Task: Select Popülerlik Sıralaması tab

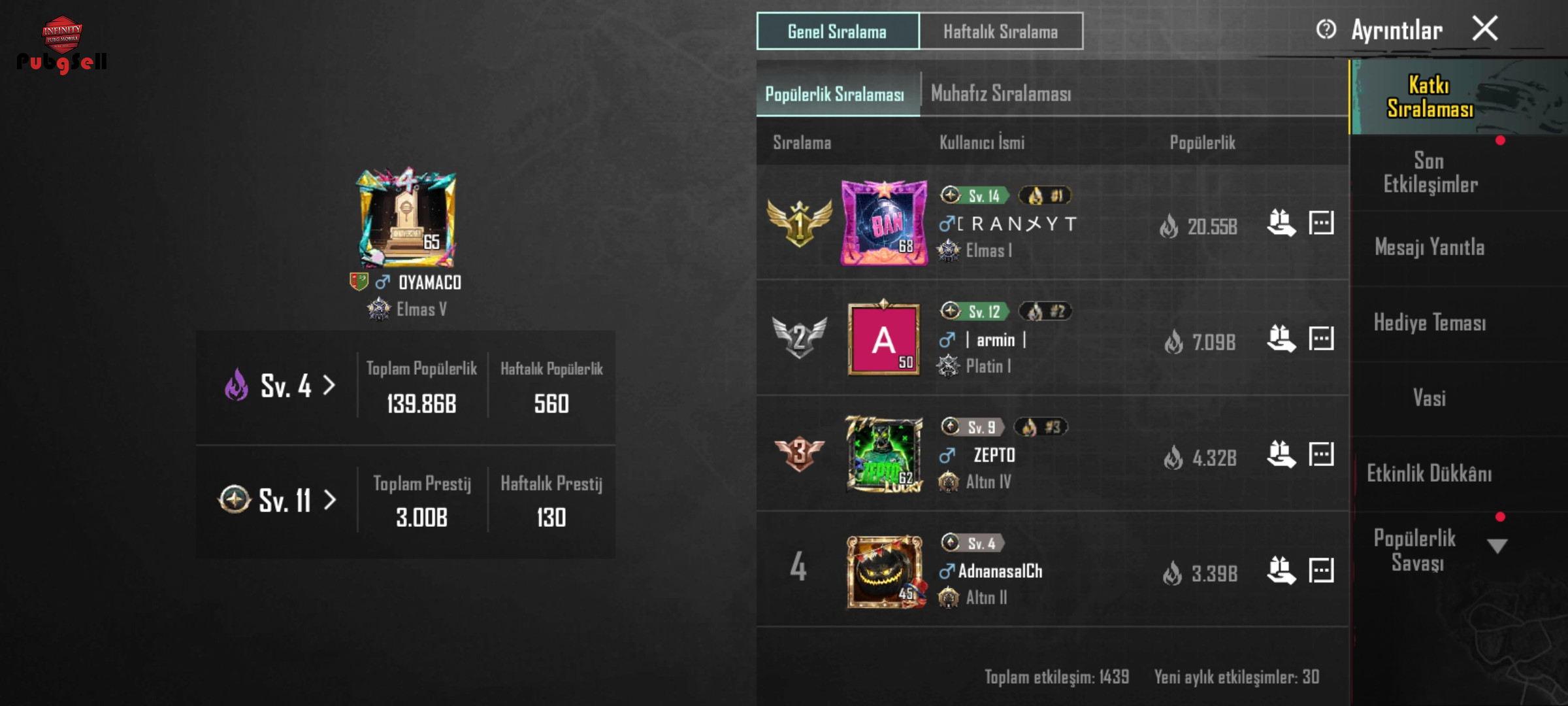Action: coord(835,94)
